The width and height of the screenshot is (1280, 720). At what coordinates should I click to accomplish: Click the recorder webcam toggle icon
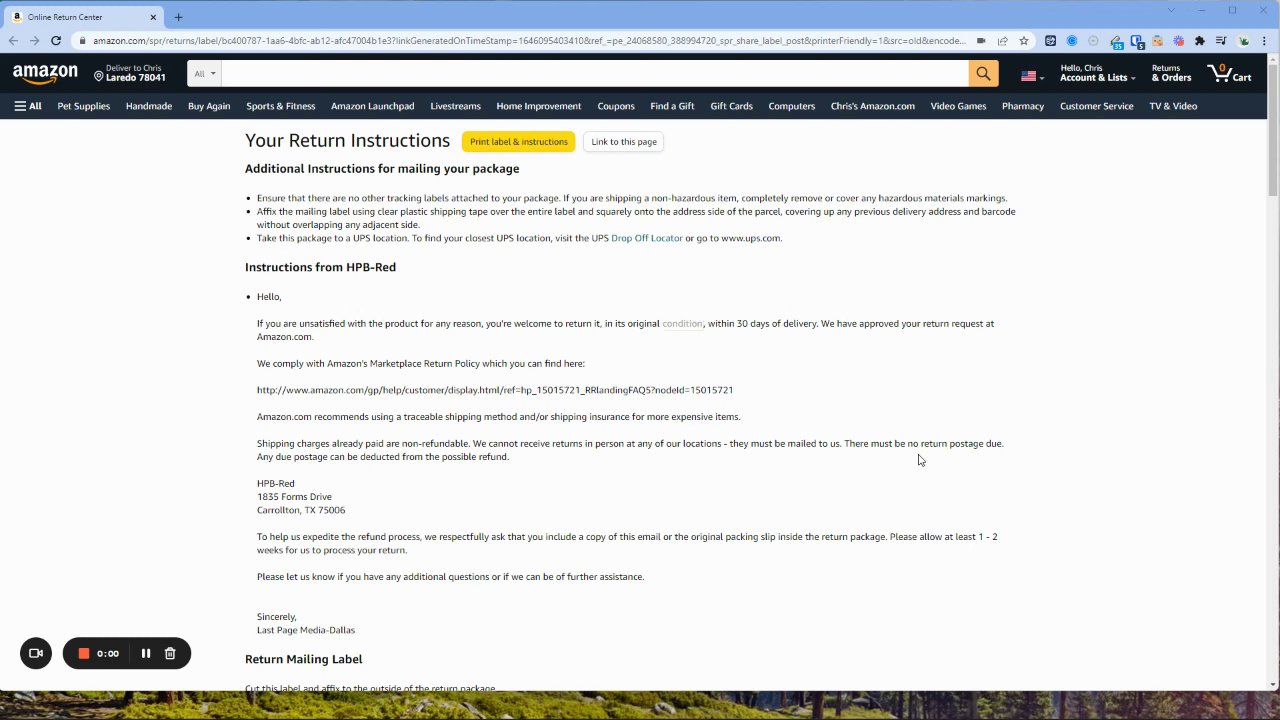[x=36, y=653]
